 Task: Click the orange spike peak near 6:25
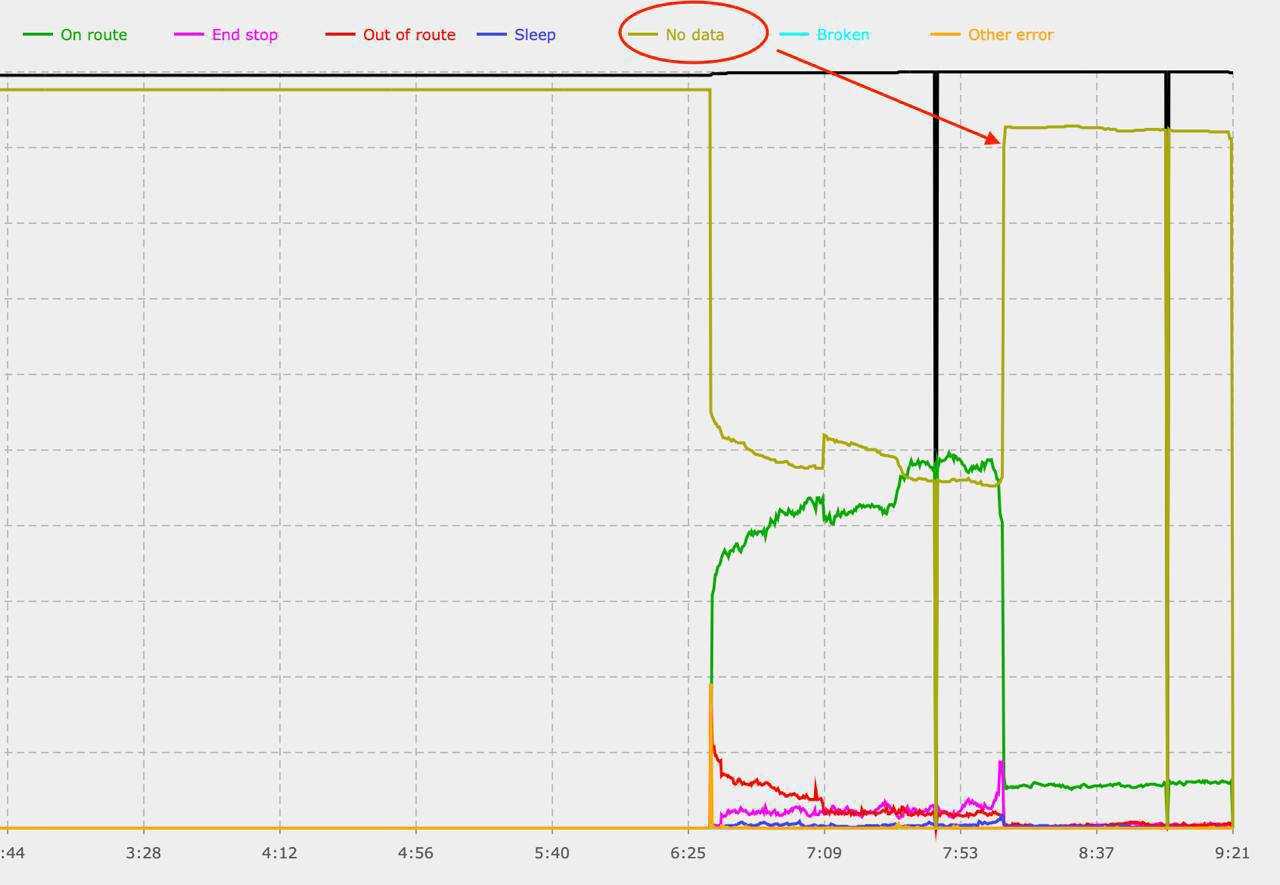(x=710, y=686)
